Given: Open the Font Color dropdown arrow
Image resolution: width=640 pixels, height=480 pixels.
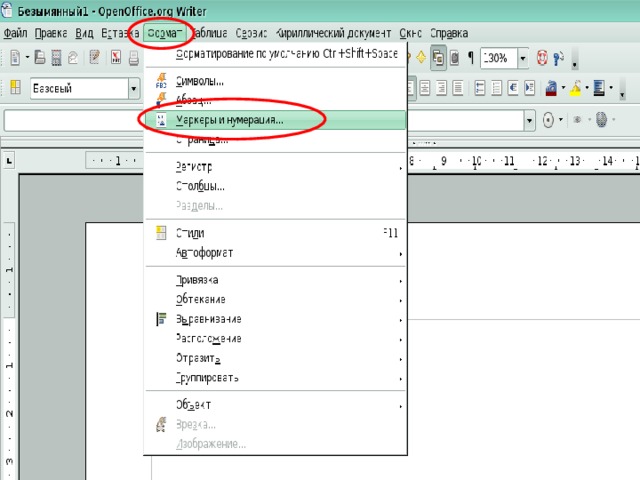Looking at the screenshot, I should [564, 87].
